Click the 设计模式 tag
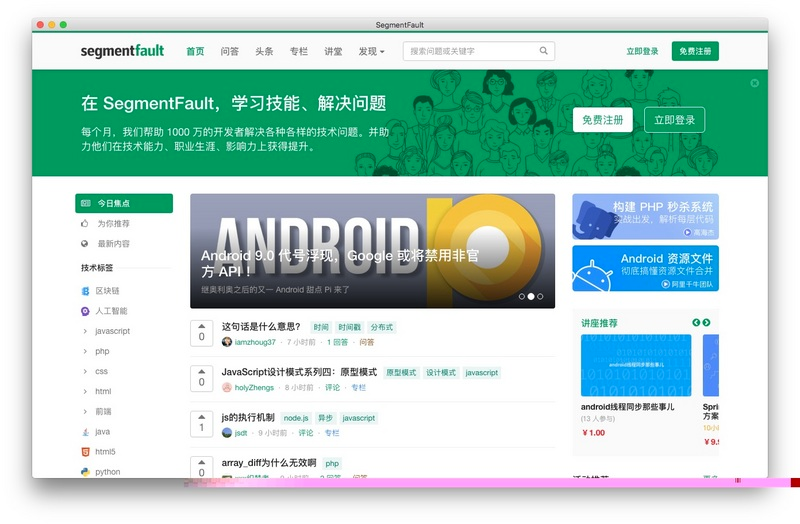The height and width of the screenshot is (524, 800). (441, 372)
